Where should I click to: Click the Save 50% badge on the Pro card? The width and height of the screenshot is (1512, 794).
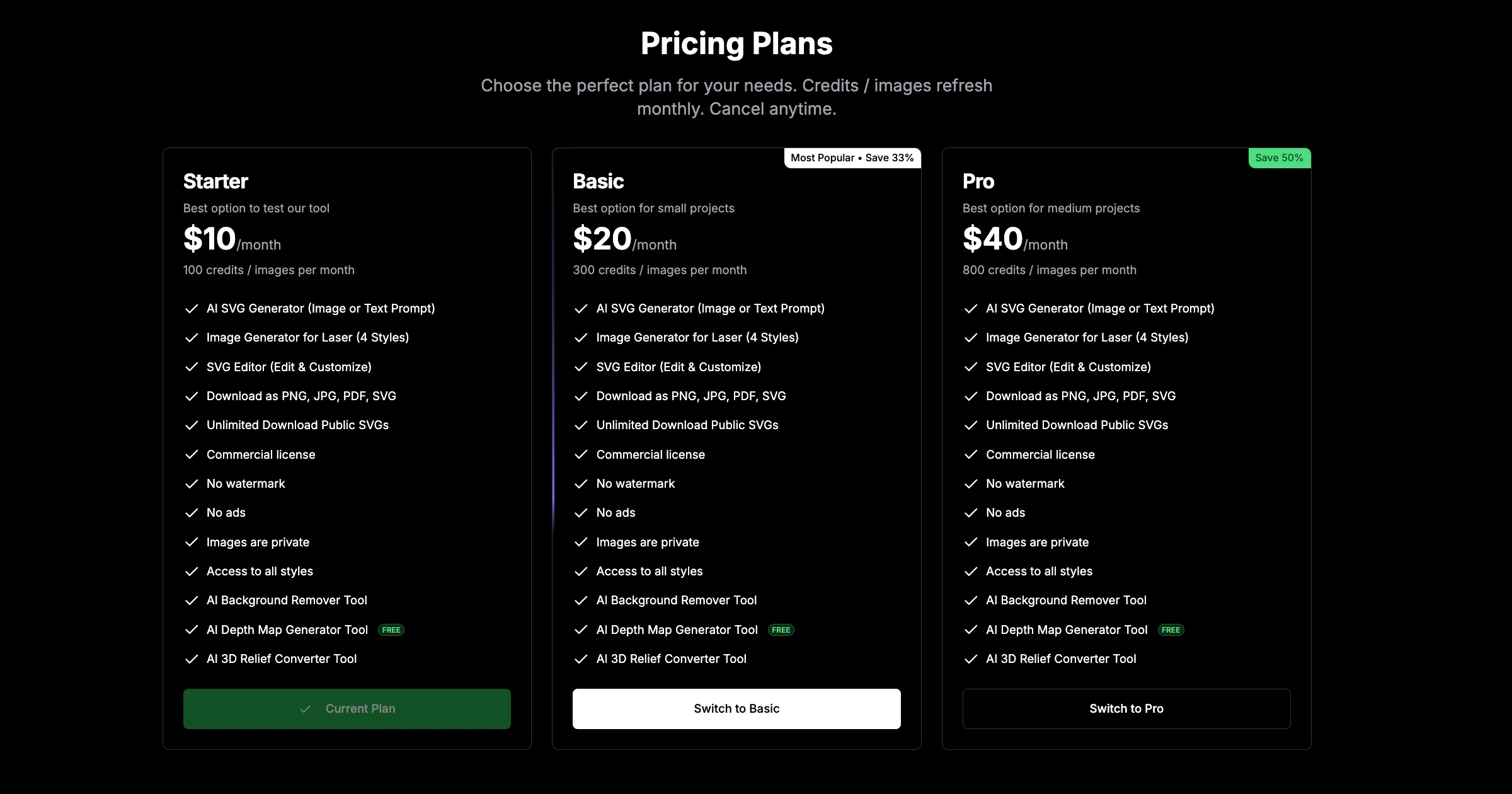1280,158
